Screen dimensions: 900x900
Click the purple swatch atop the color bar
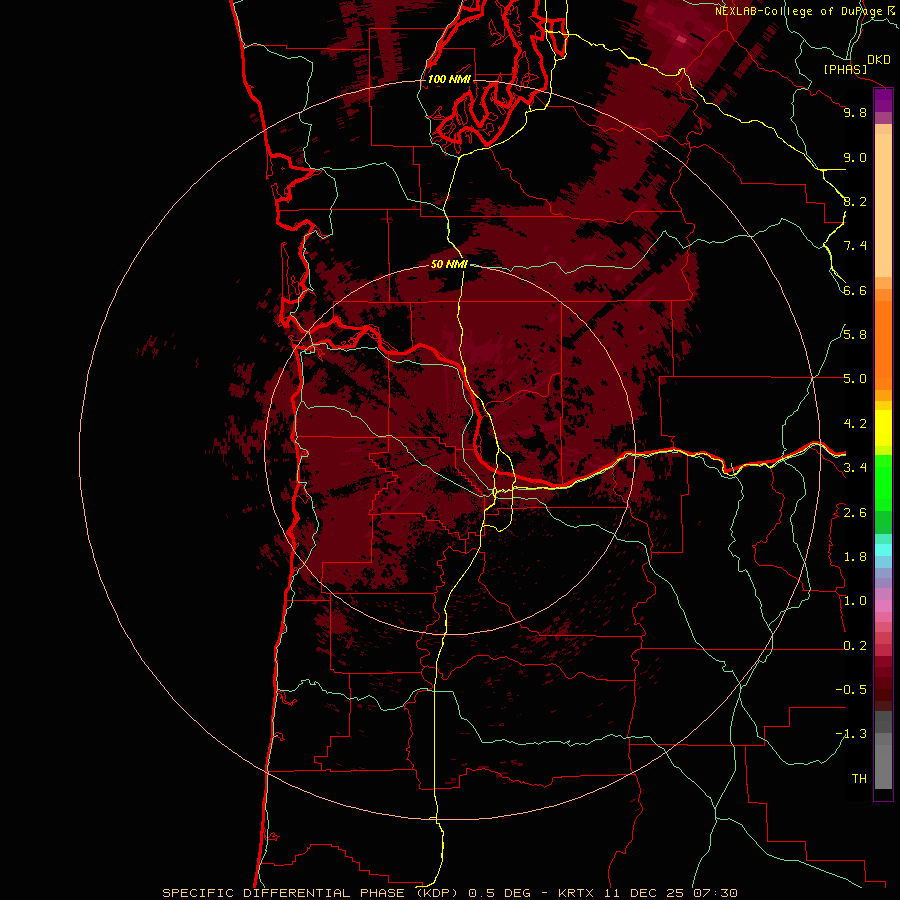883,101
